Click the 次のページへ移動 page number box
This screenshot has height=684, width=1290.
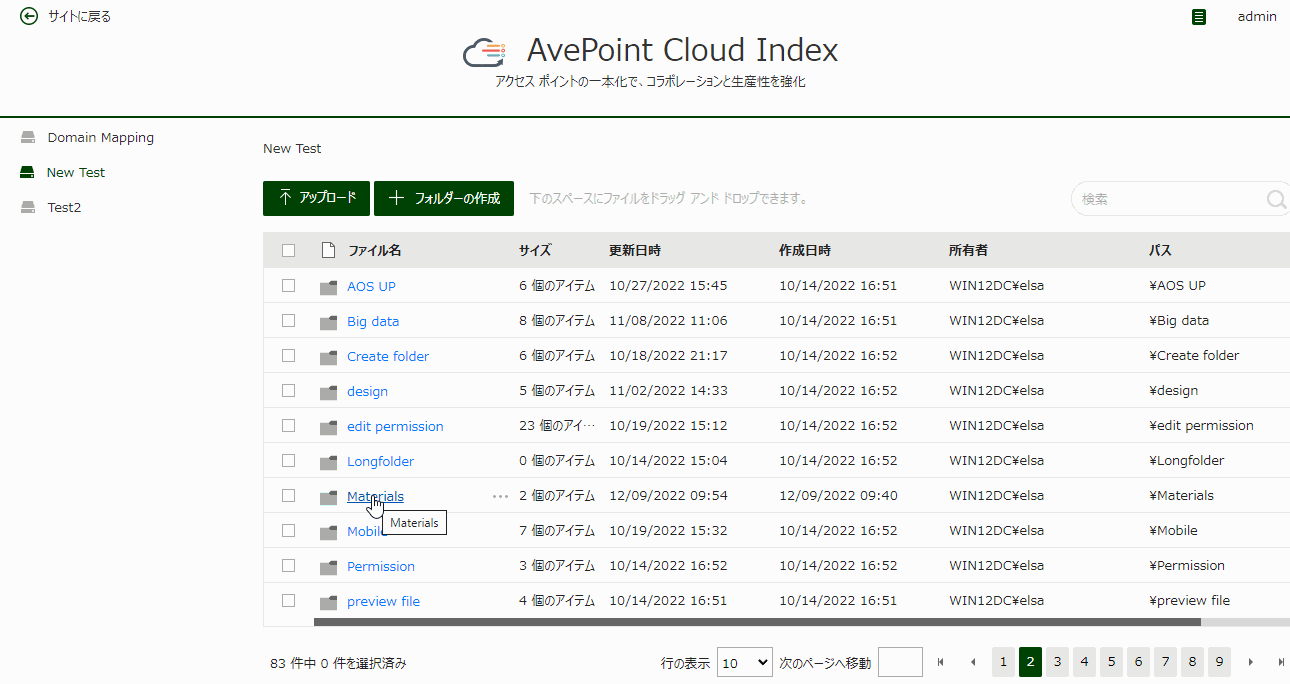coord(900,662)
